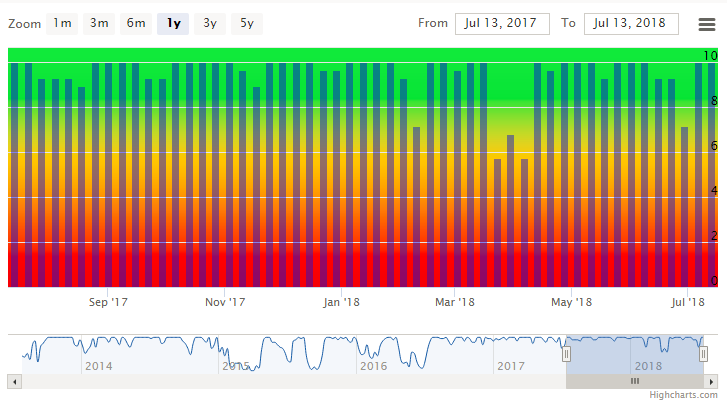
Task: Click the selected navigator range area
Action: pyautogui.click(x=635, y=354)
